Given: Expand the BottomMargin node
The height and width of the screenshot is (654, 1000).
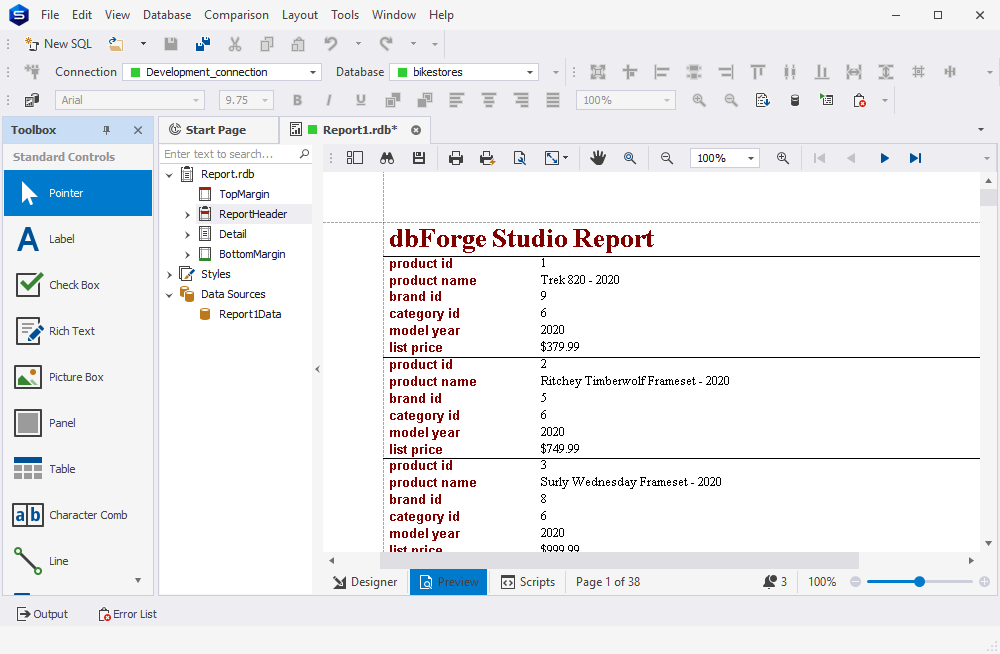Looking at the screenshot, I should 188,255.
